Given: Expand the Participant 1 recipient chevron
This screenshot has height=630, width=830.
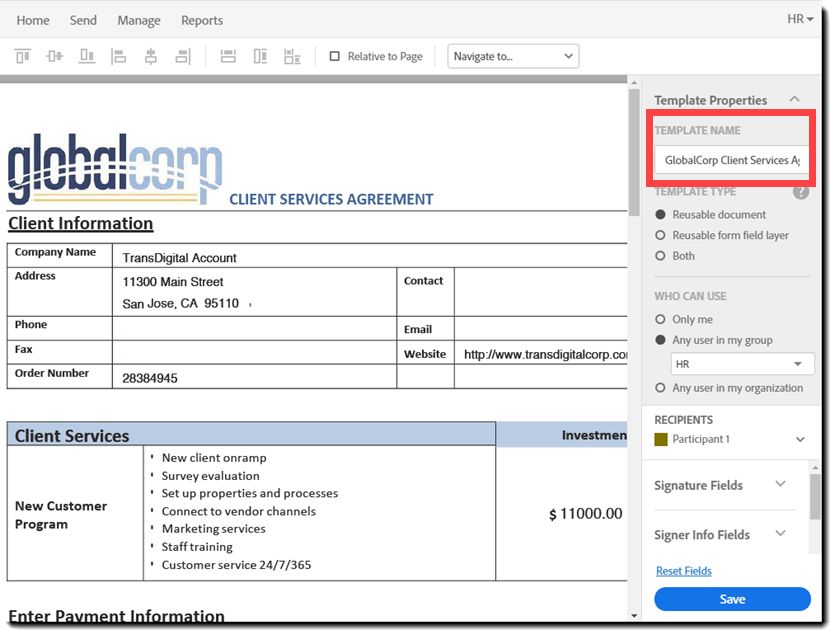Looking at the screenshot, I should (800, 439).
